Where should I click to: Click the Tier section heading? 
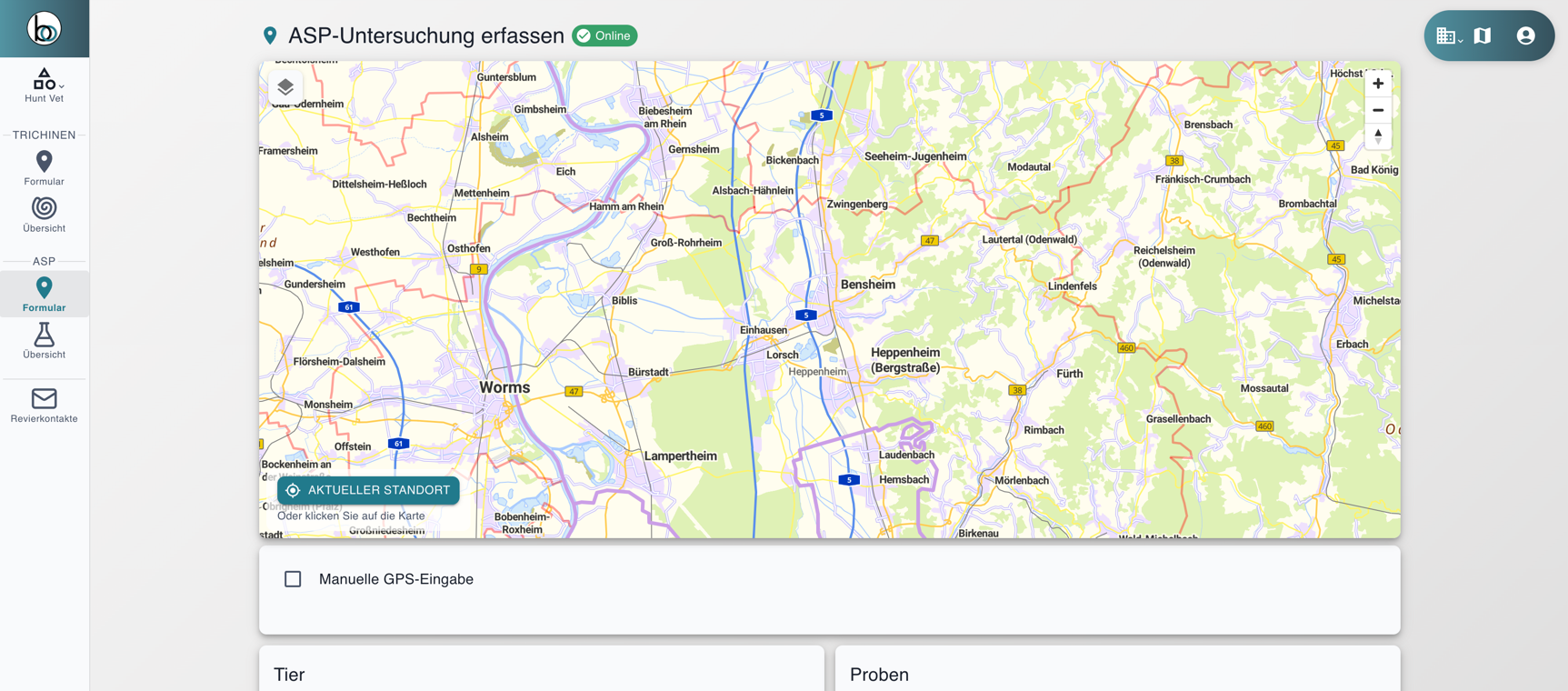[x=289, y=675]
